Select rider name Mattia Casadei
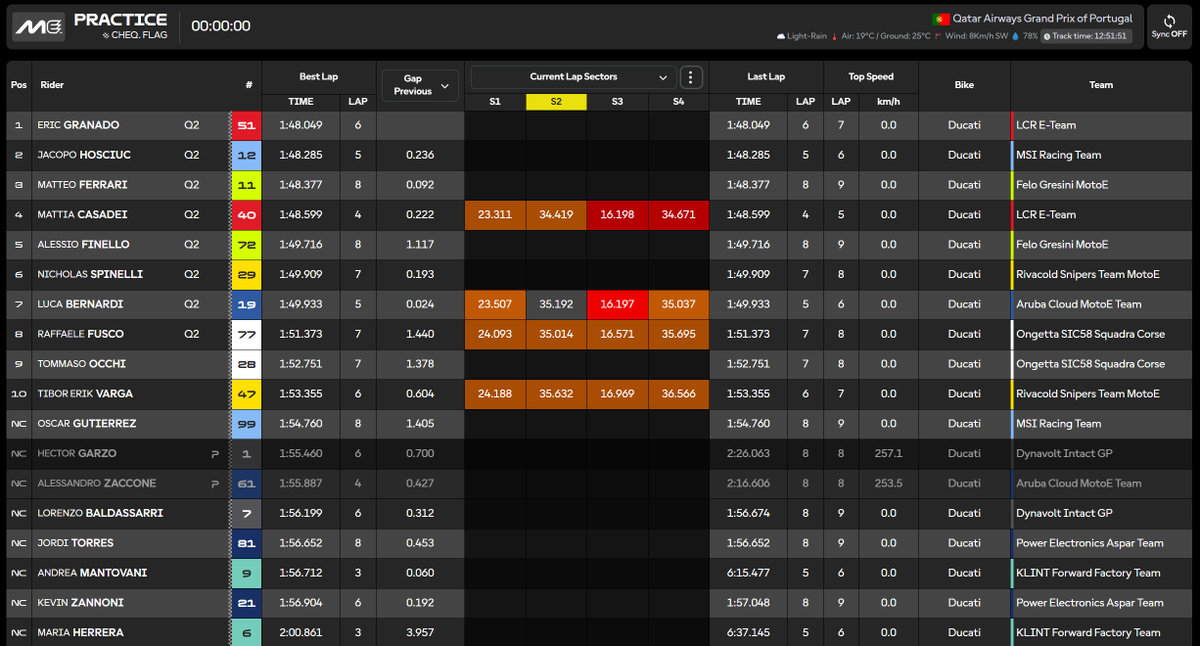The width and height of the screenshot is (1200, 646). click(x=82, y=214)
